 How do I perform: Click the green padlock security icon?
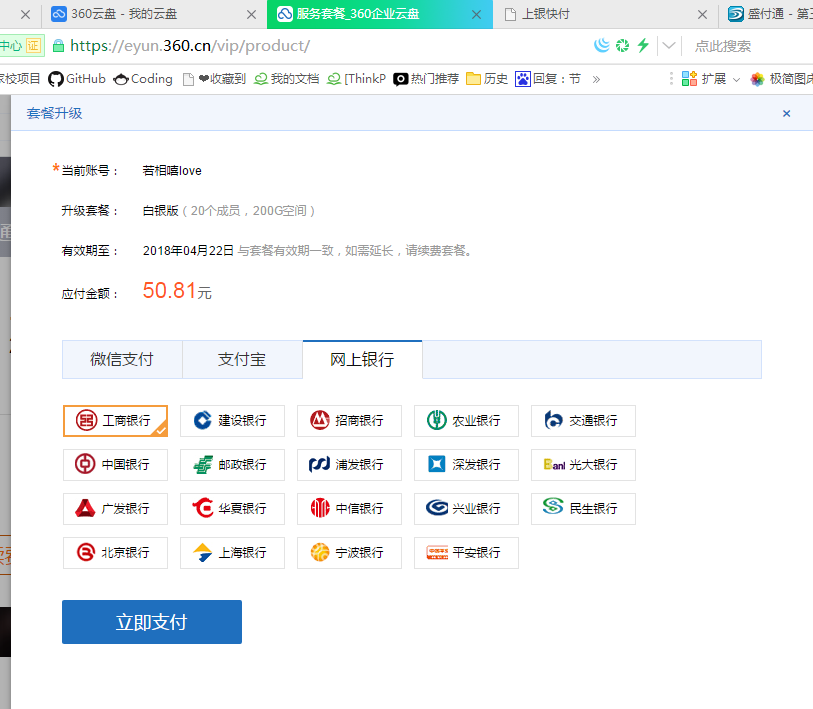(x=59, y=46)
